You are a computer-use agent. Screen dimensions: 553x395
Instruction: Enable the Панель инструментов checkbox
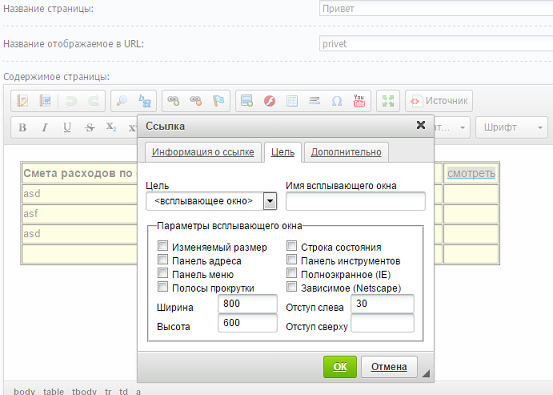coord(291,260)
